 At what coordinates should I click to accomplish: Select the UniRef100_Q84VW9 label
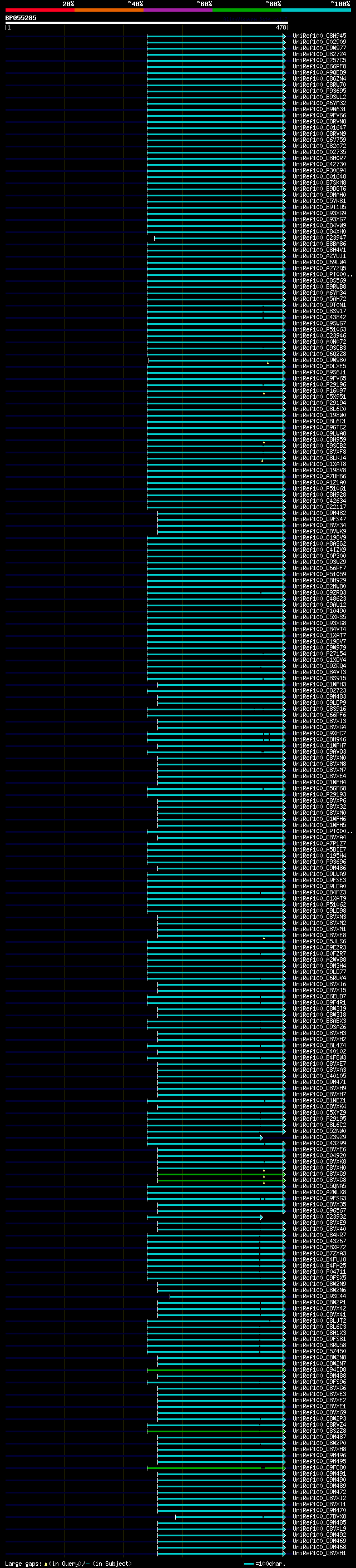319,225
